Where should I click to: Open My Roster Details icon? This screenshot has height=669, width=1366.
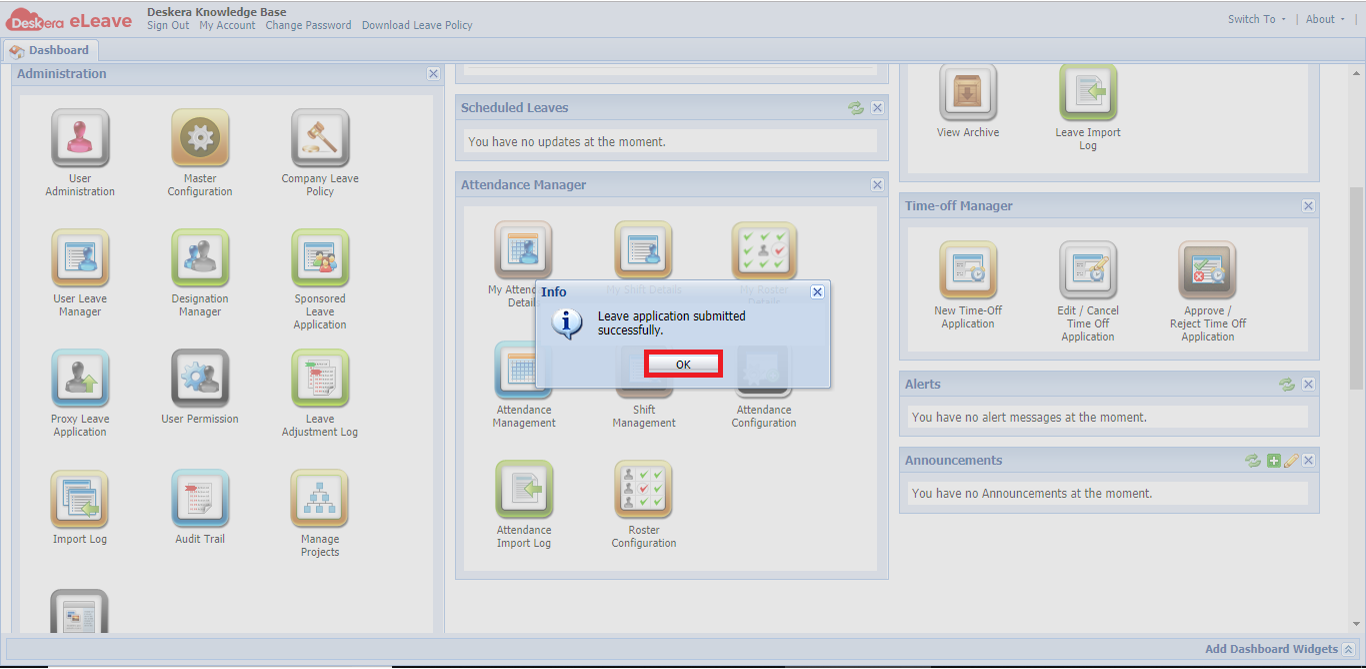[764, 250]
